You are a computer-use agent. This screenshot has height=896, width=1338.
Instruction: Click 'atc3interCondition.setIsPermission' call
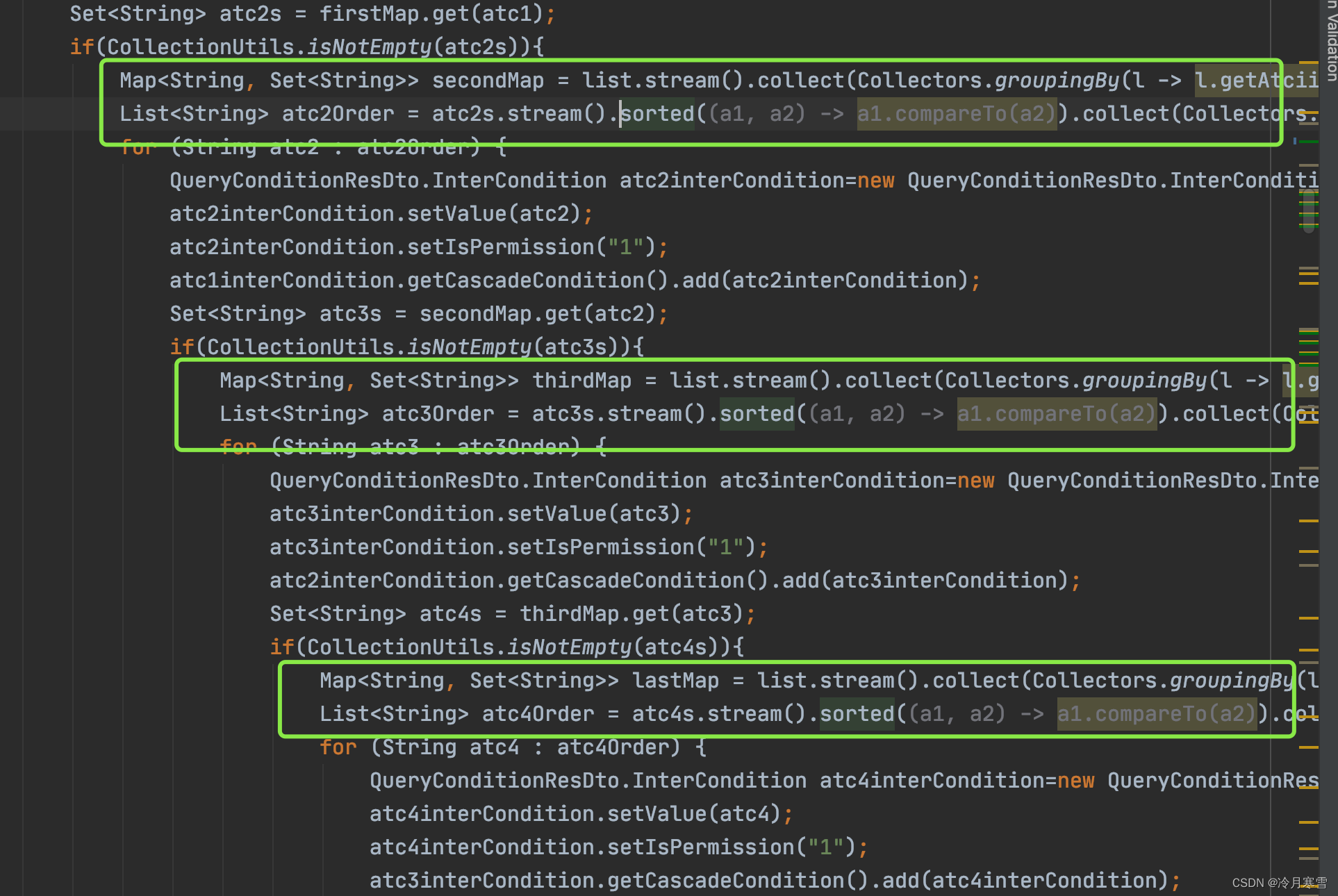[519, 547]
